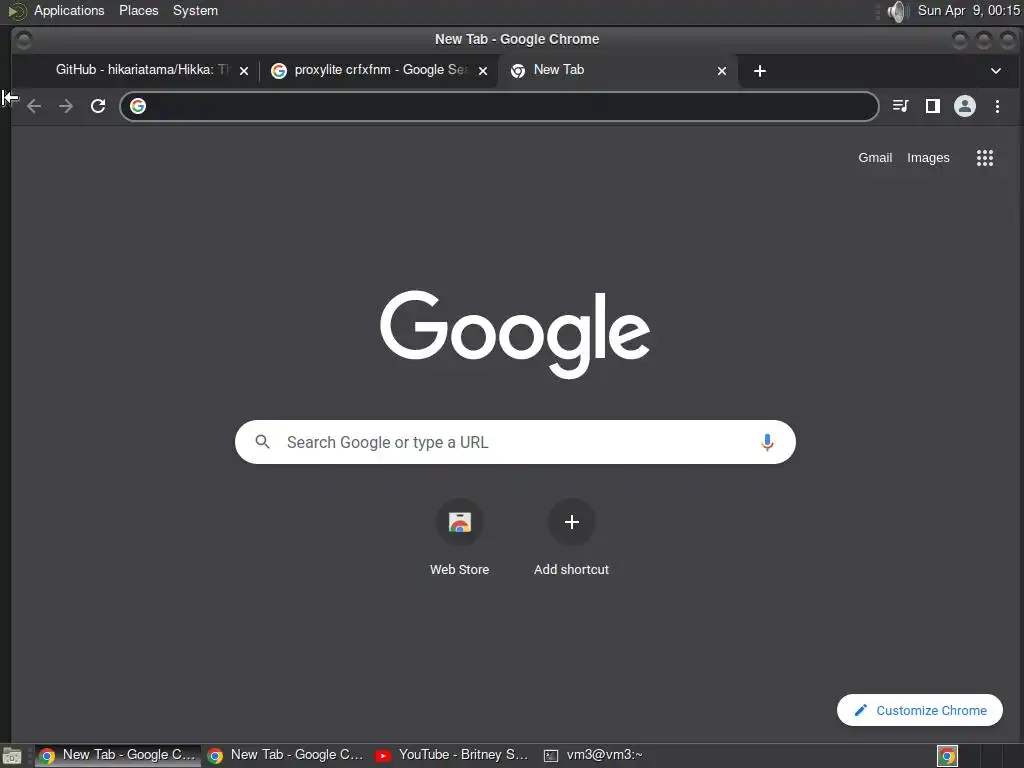Image resolution: width=1024 pixels, height=768 pixels.
Task: Open the Gmail link
Action: pos(875,157)
